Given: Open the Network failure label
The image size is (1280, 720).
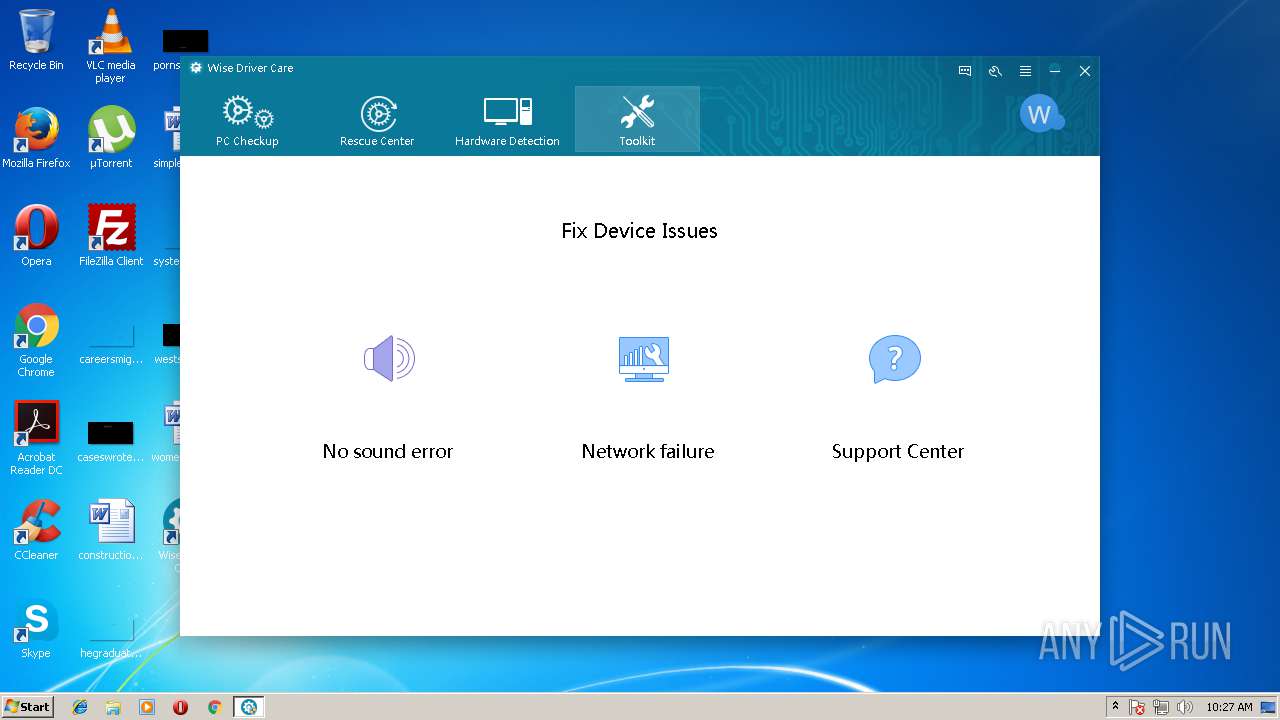Looking at the screenshot, I should pos(648,451).
